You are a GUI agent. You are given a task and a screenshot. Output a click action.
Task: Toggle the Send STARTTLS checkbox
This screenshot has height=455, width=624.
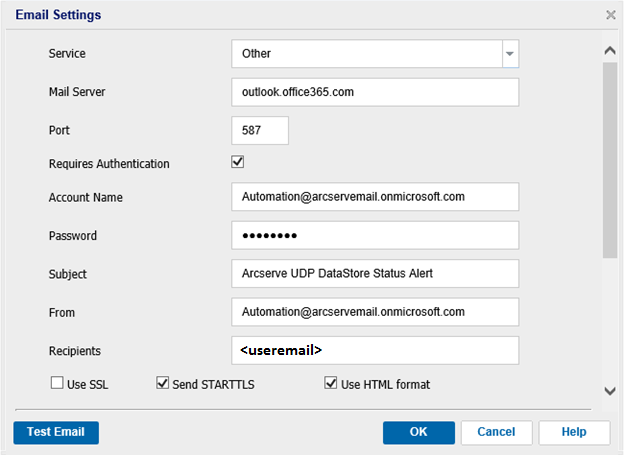163,383
